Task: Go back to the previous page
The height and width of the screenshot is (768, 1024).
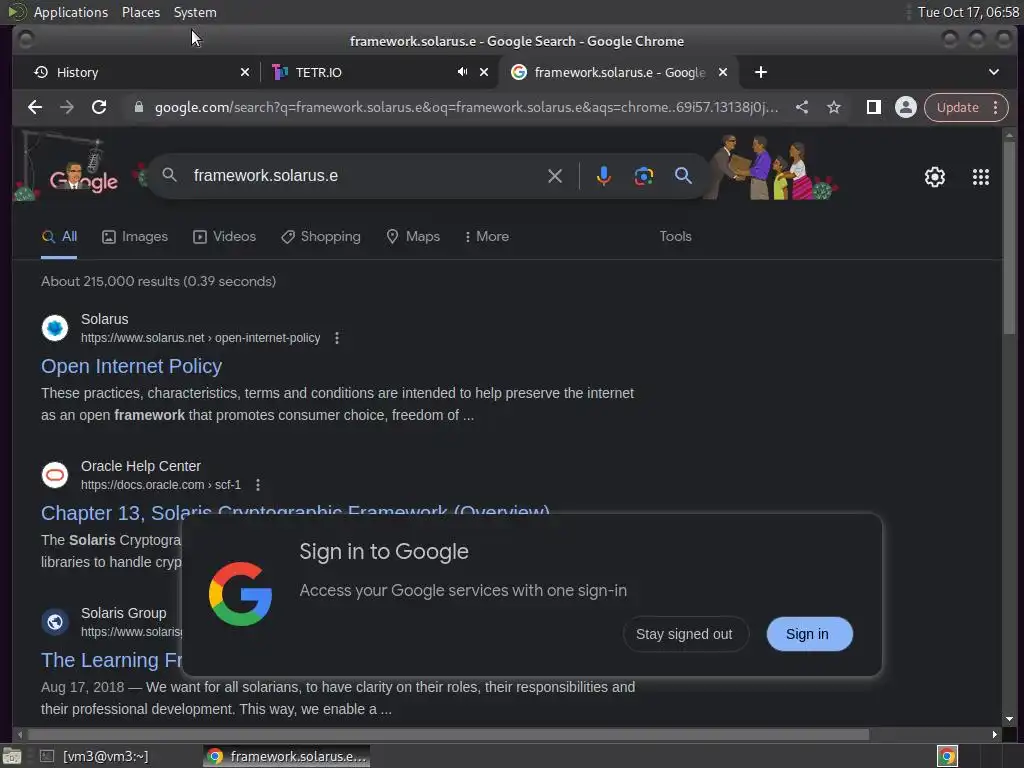Action: [35, 108]
